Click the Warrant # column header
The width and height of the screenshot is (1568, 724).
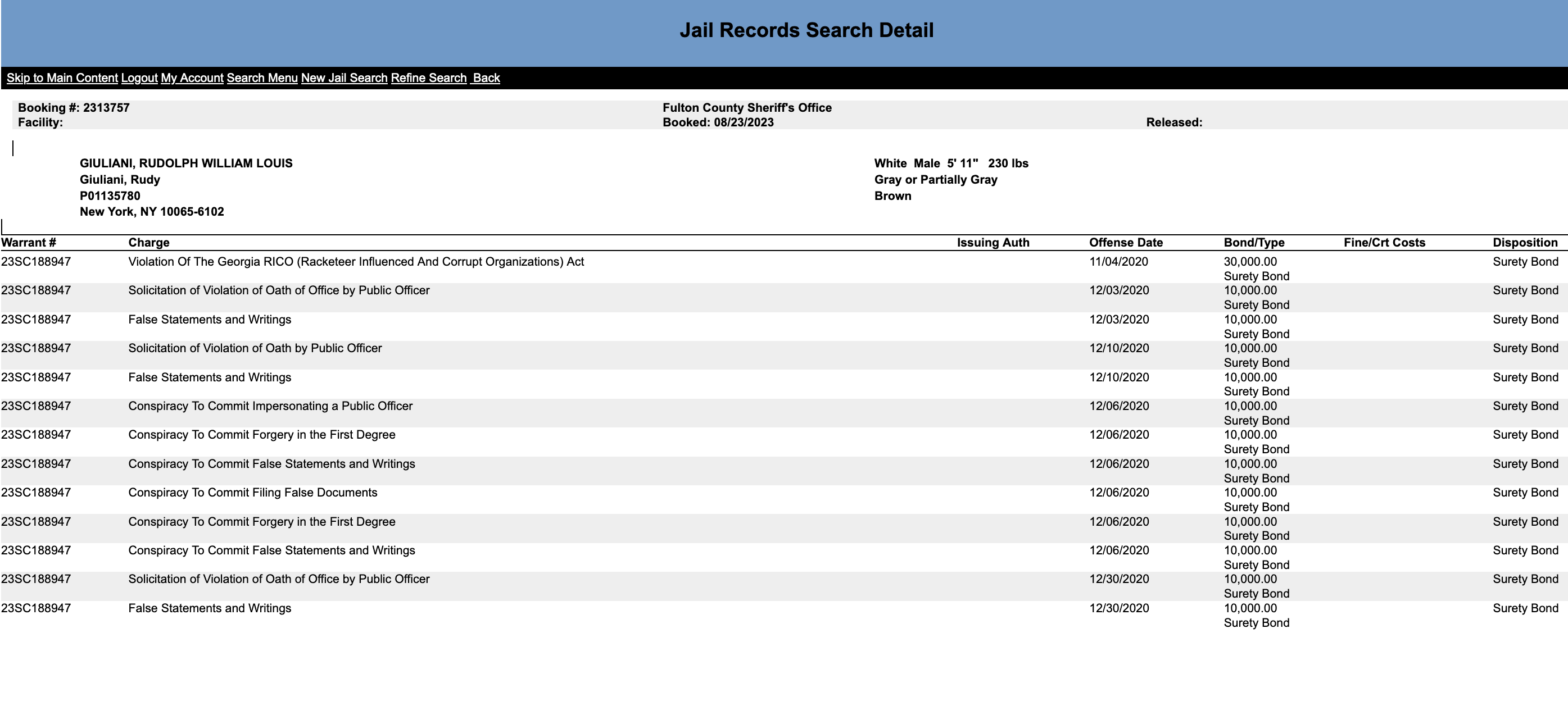29,243
